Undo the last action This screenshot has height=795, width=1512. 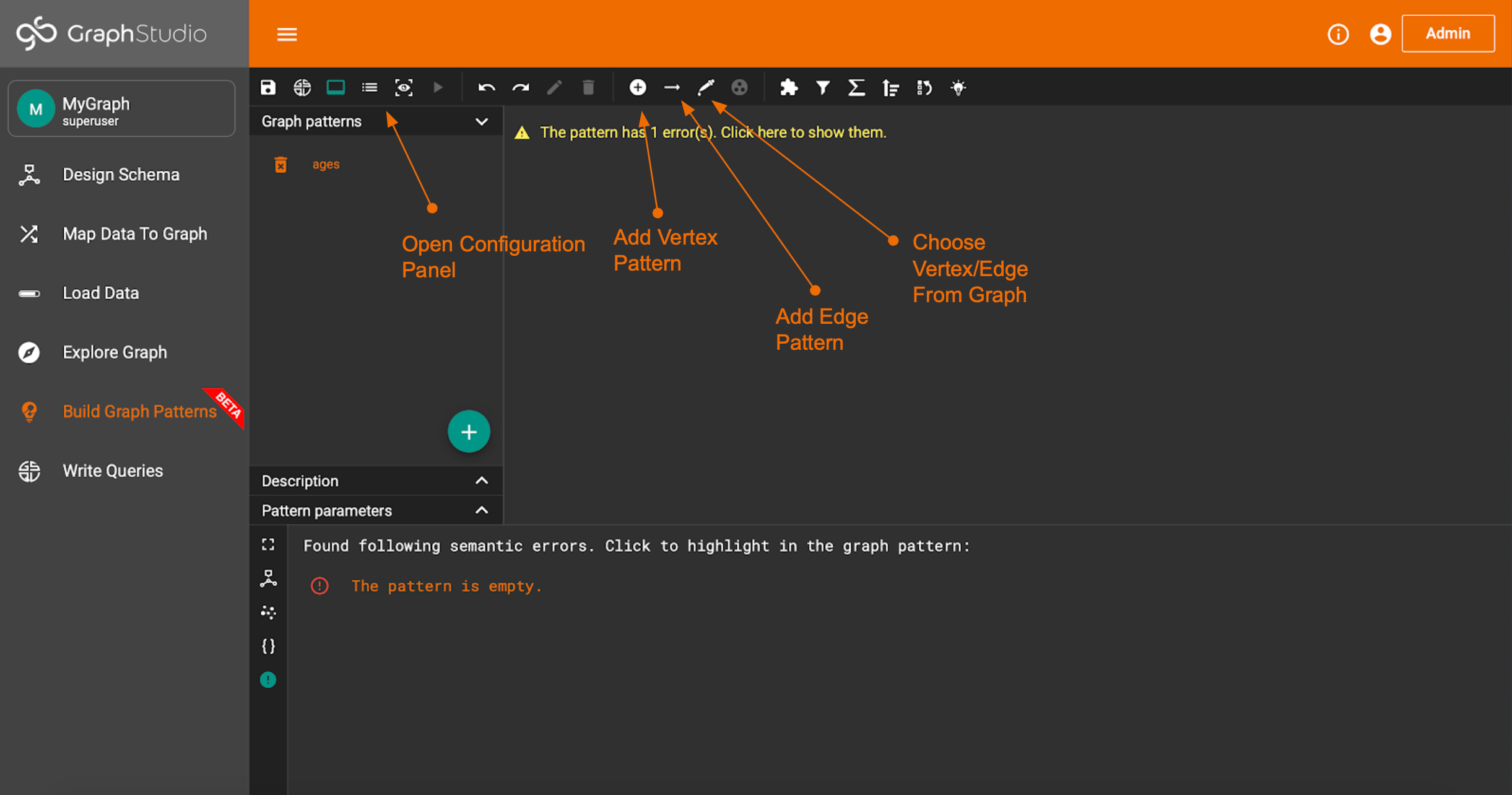pos(486,87)
